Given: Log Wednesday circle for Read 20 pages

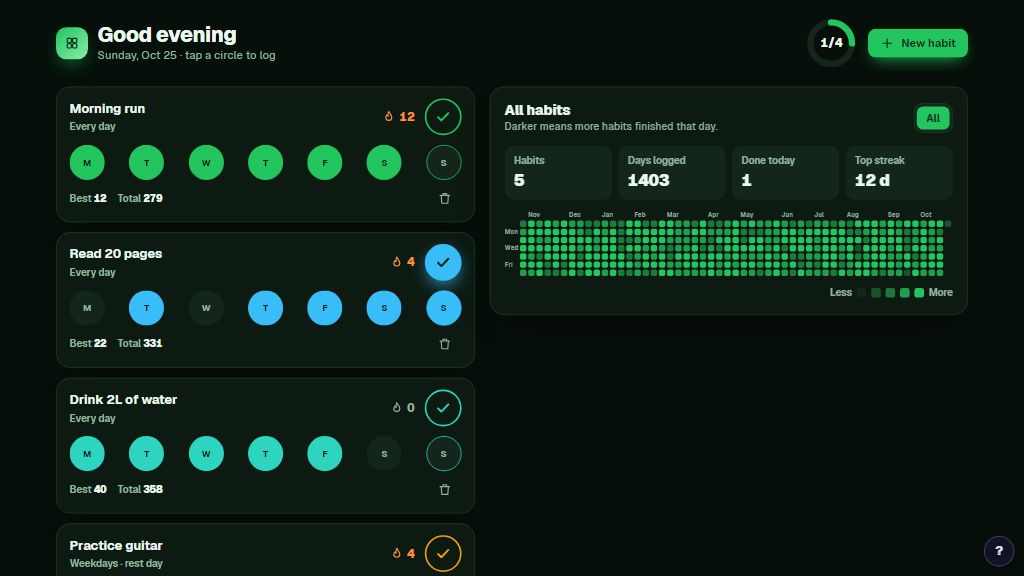Looking at the screenshot, I should click(206, 308).
